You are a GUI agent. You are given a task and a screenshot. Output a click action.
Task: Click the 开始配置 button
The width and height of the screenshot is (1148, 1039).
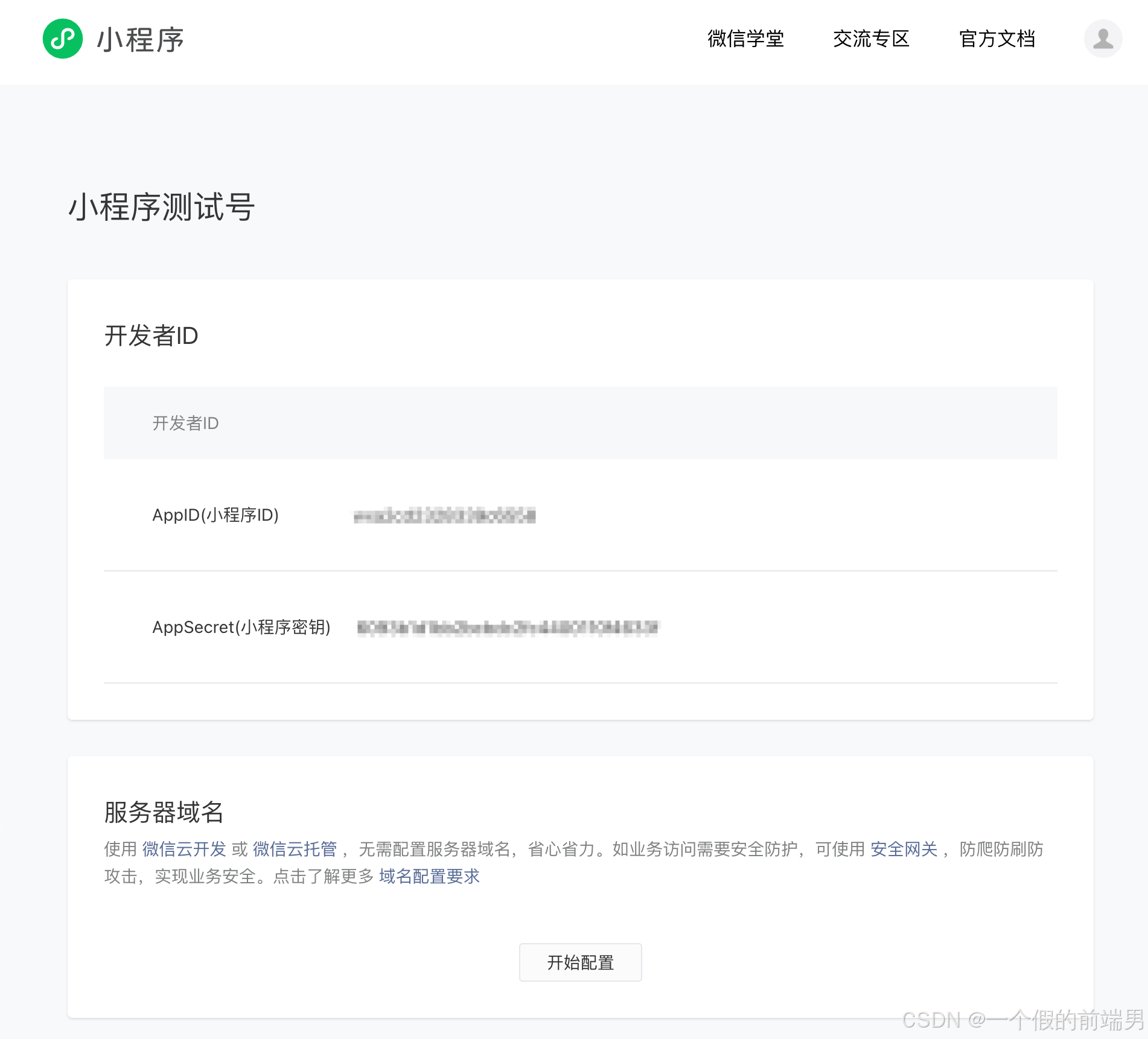580,962
